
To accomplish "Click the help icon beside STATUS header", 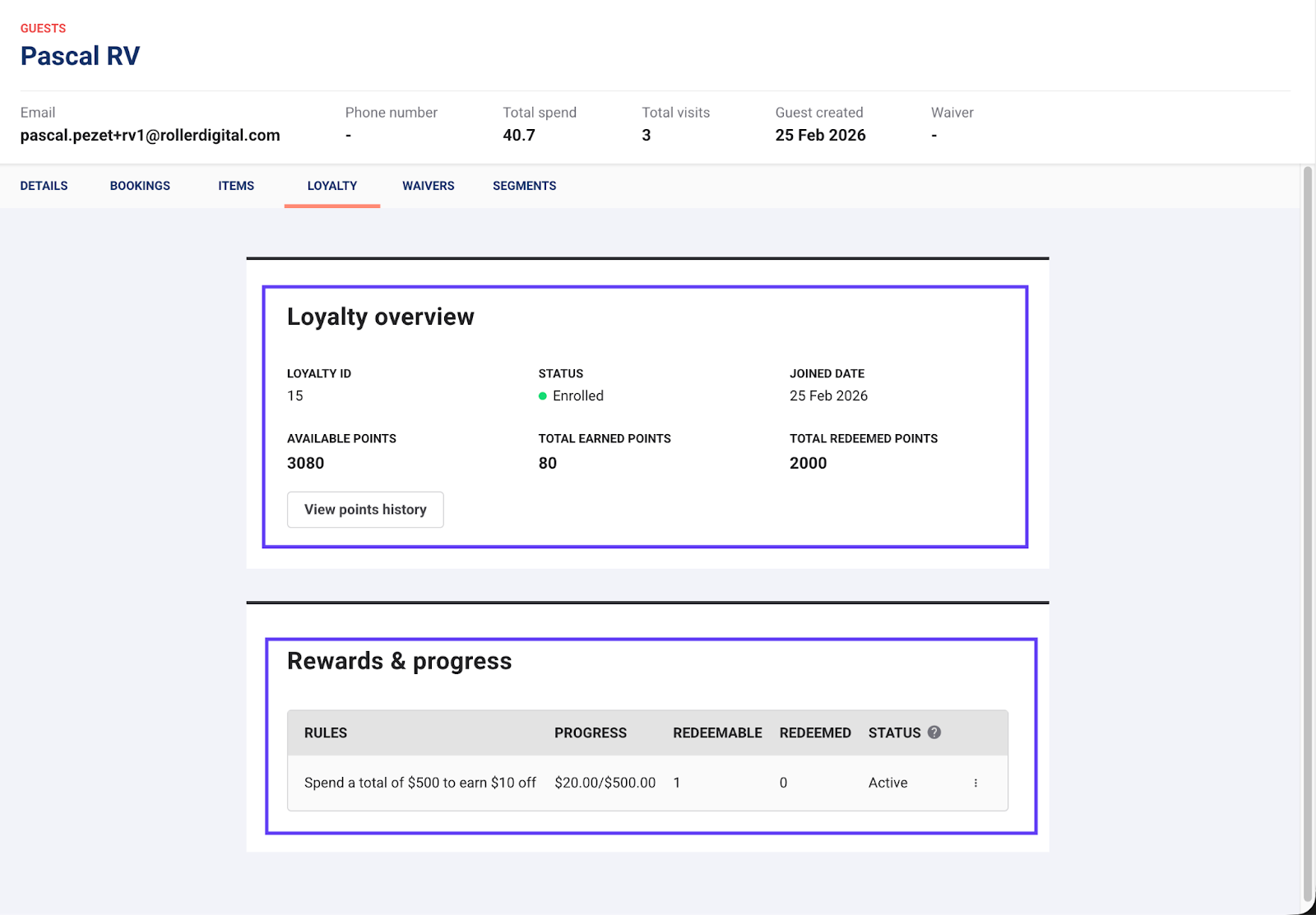I will pos(934,732).
